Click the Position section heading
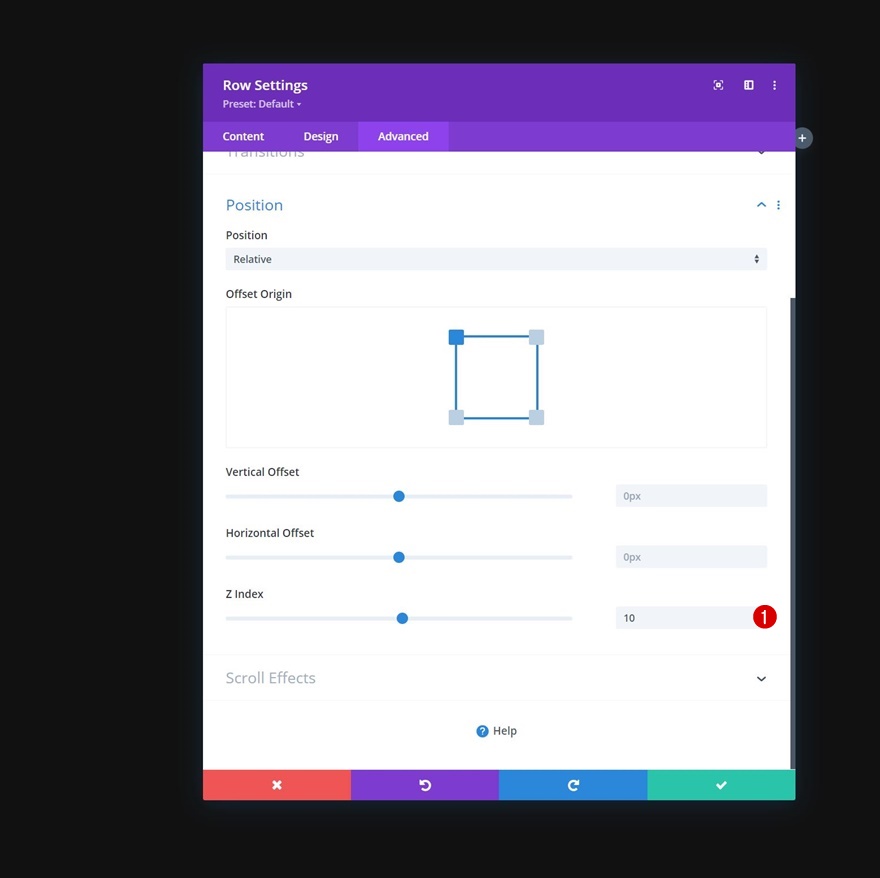Image resolution: width=880 pixels, height=878 pixels. pyautogui.click(x=254, y=205)
